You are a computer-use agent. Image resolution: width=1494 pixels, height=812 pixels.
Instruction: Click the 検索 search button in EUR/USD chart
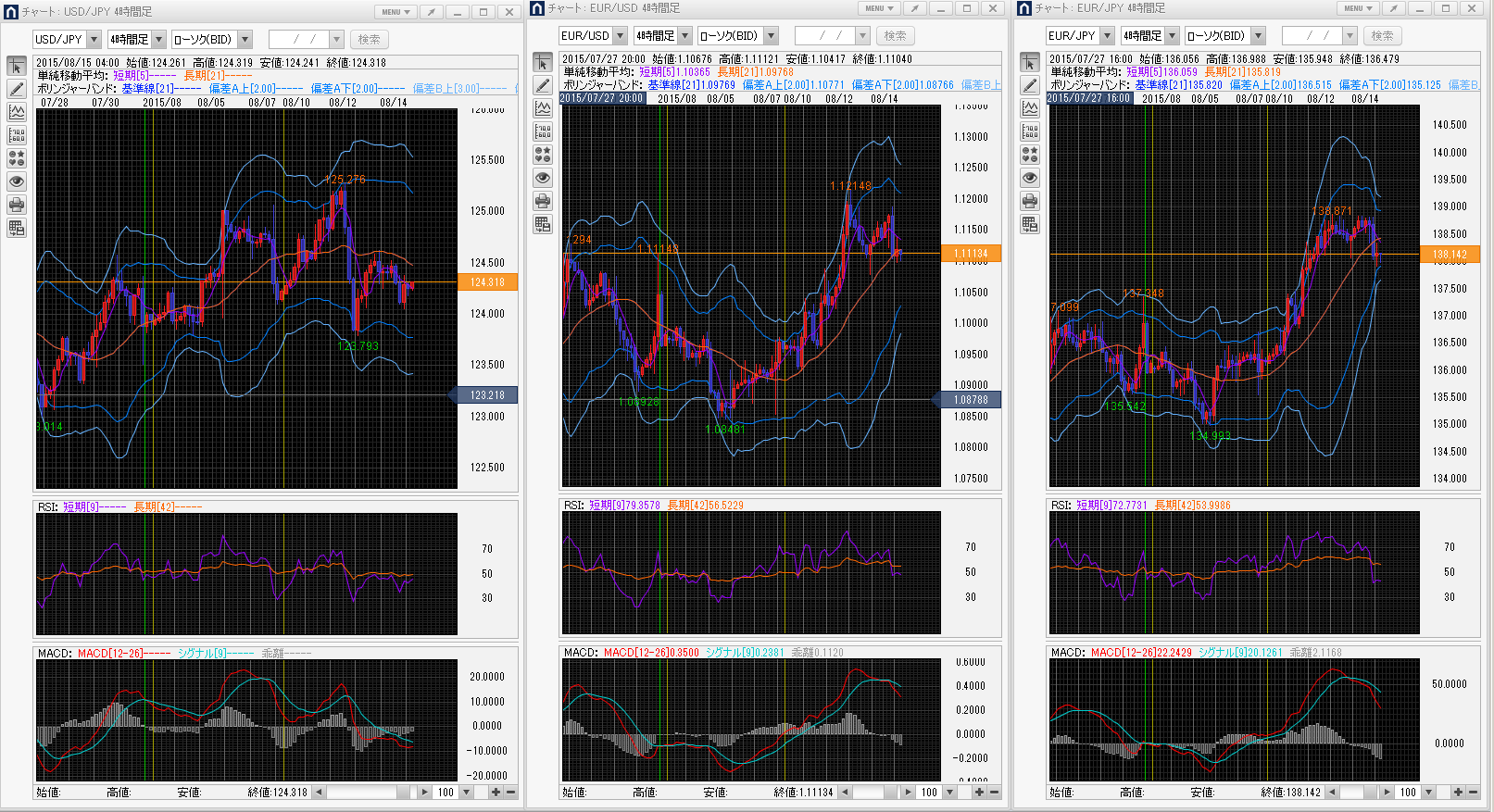[x=895, y=36]
